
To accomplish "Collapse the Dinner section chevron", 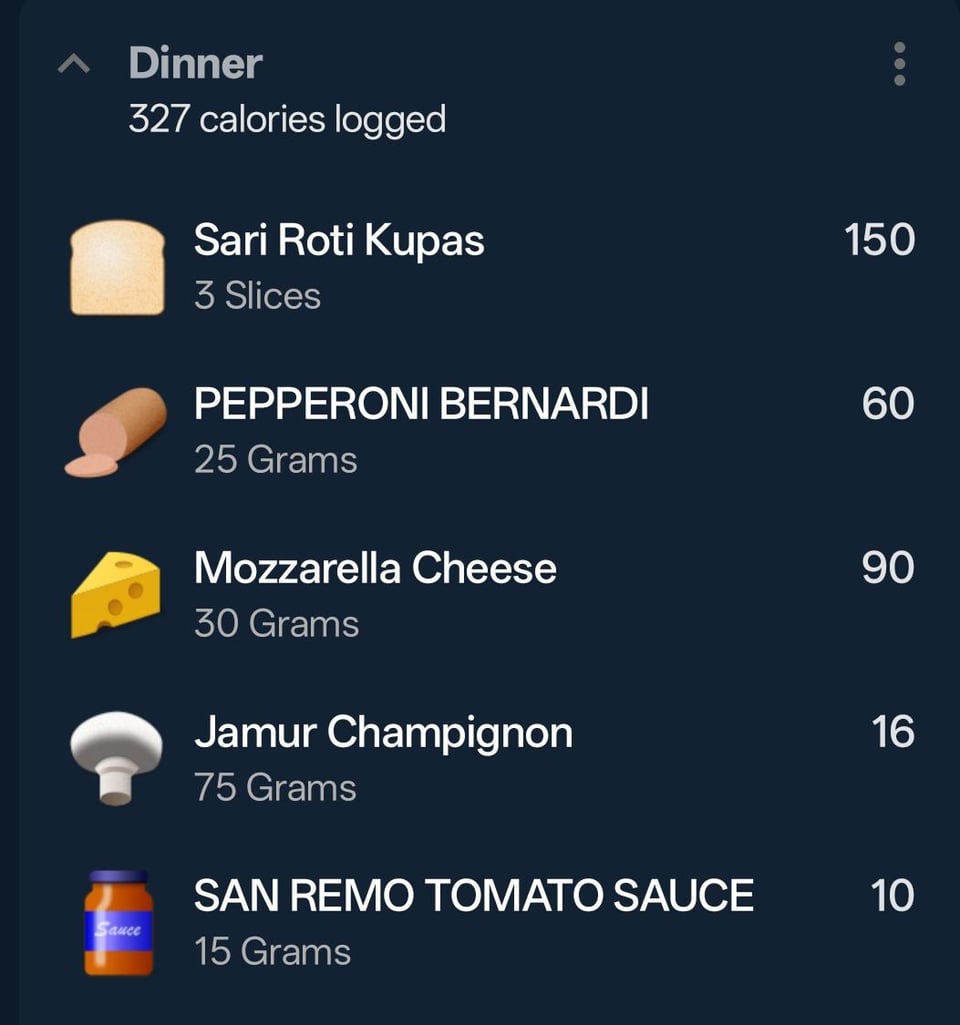I will point(74,65).
